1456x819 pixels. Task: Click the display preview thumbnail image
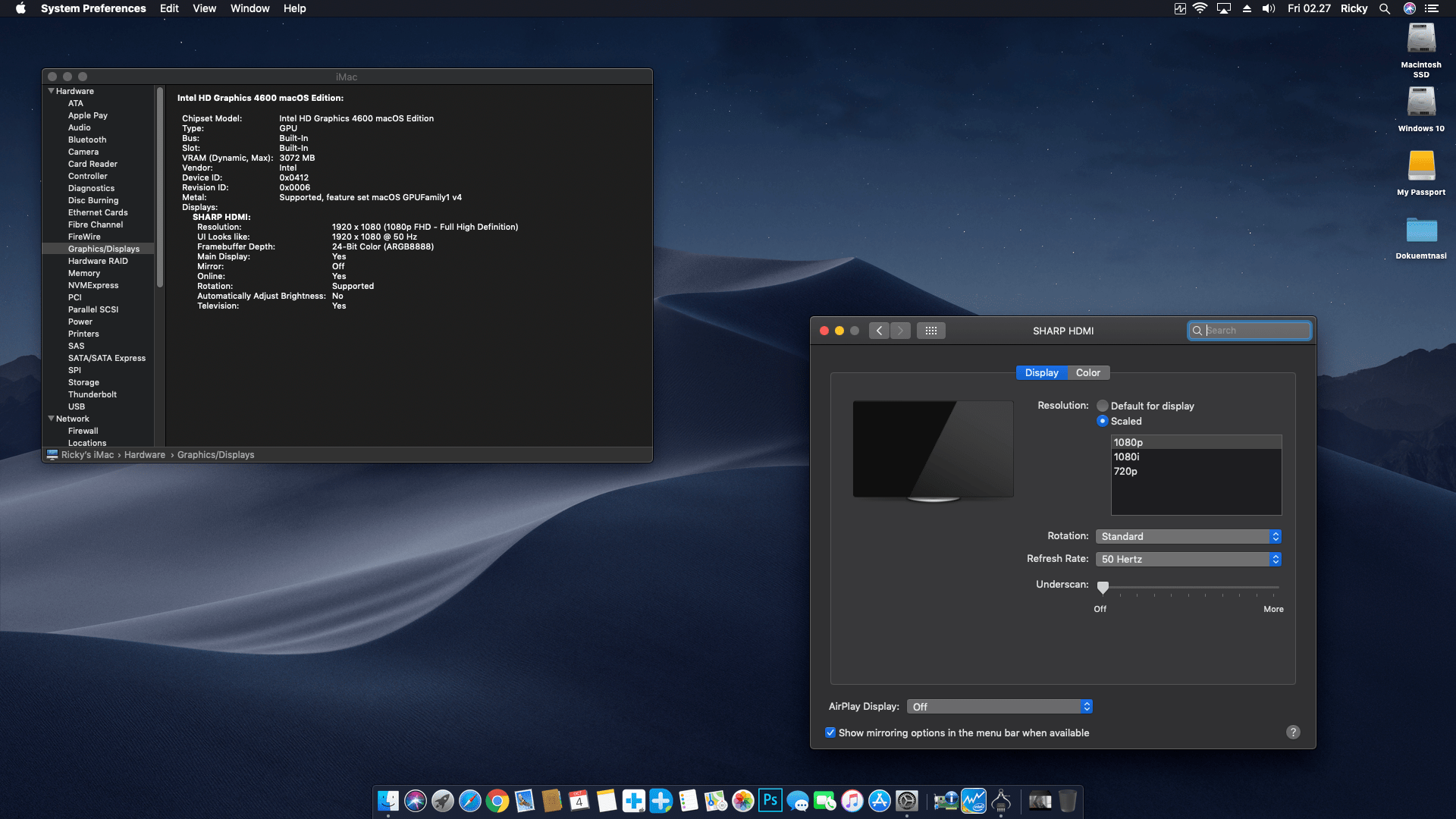point(933,451)
